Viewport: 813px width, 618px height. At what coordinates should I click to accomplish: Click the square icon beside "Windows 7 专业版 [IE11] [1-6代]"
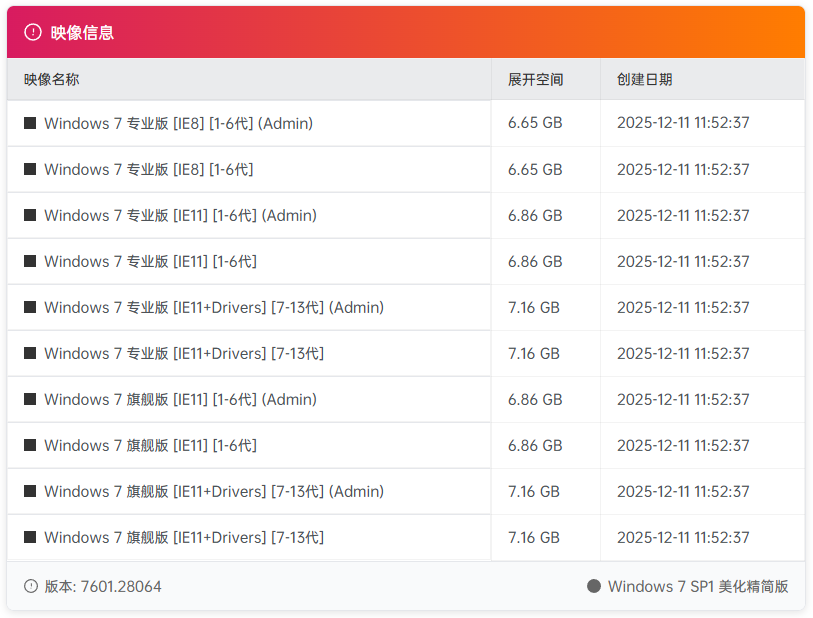tap(28, 261)
